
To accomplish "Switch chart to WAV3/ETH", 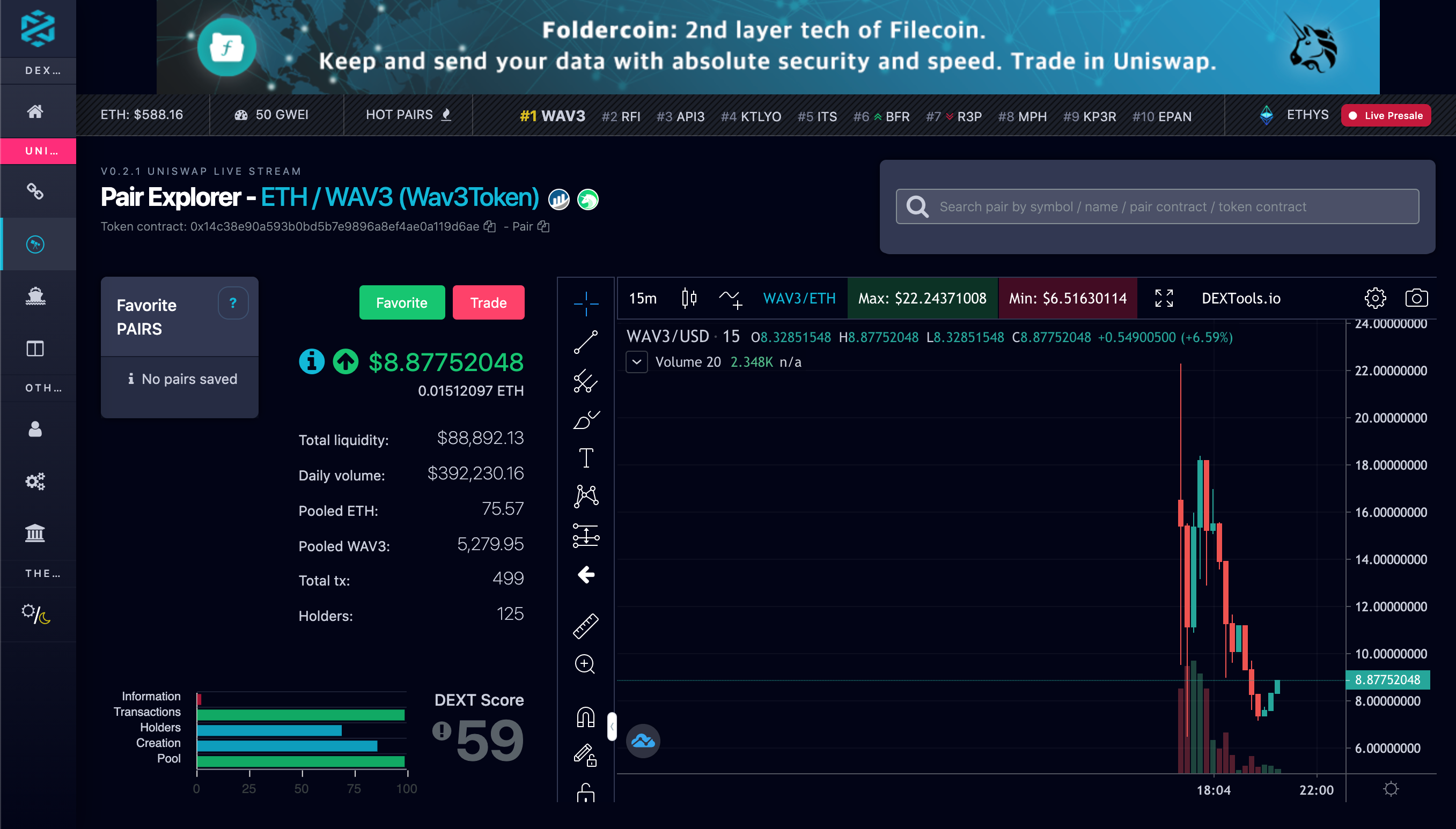I will tap(799, 298).
